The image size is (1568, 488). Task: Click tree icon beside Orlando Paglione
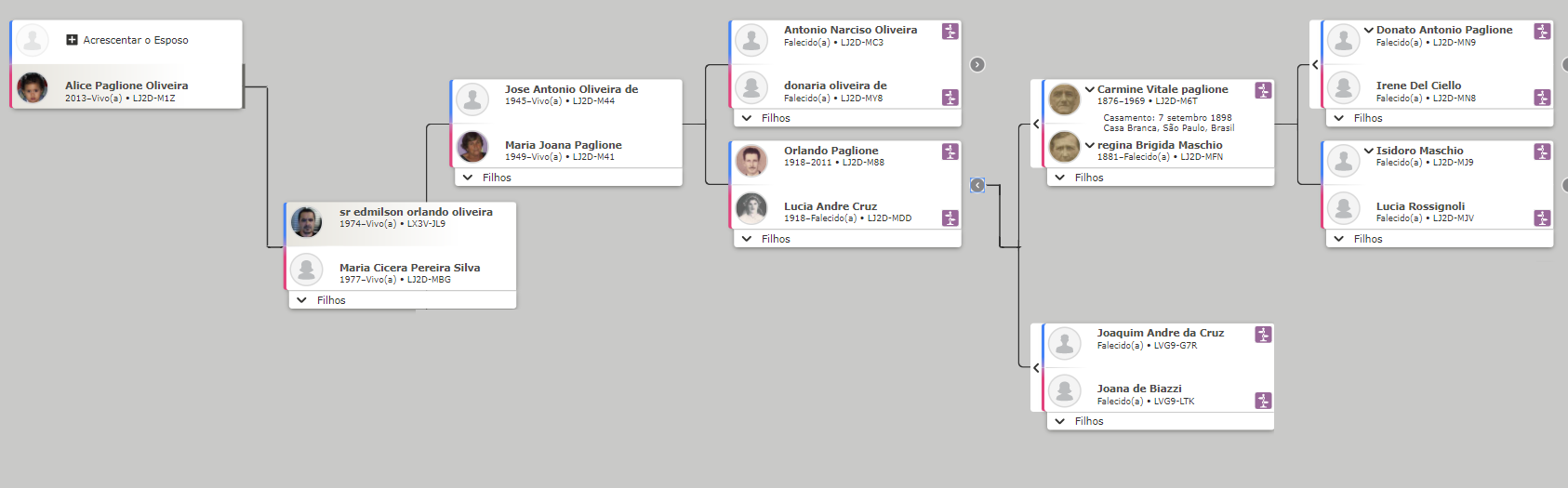pos(950,152)
